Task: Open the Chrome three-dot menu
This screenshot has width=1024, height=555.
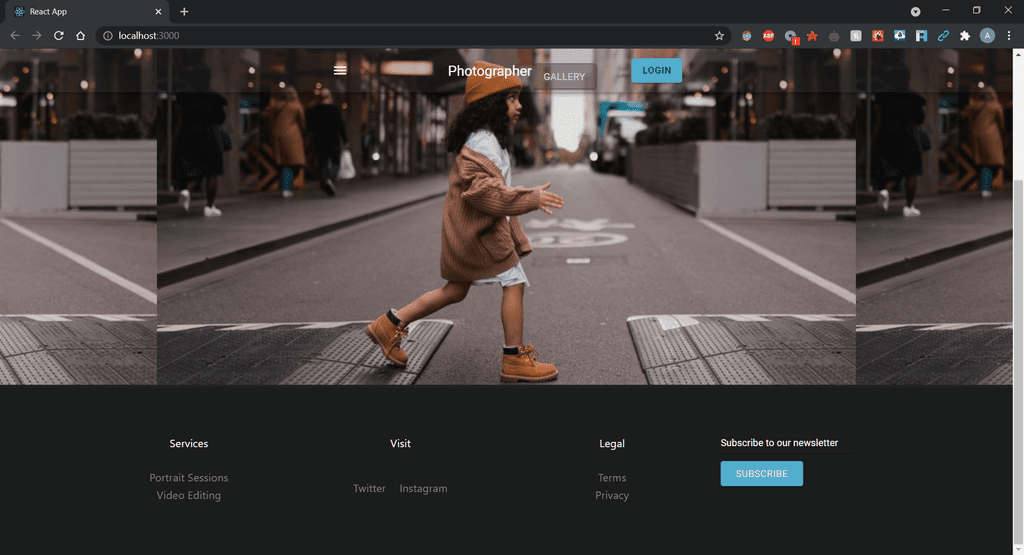Action: pyautogui.click(x=1009, y=36)
